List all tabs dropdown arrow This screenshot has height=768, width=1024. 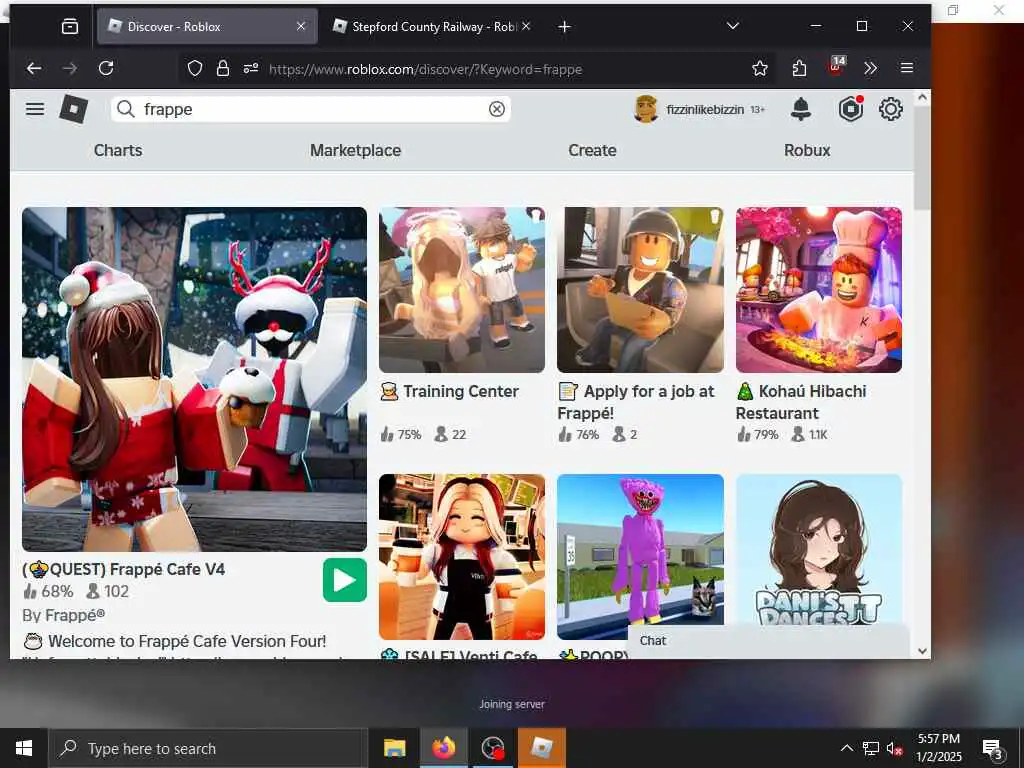(x=733, y=26)
